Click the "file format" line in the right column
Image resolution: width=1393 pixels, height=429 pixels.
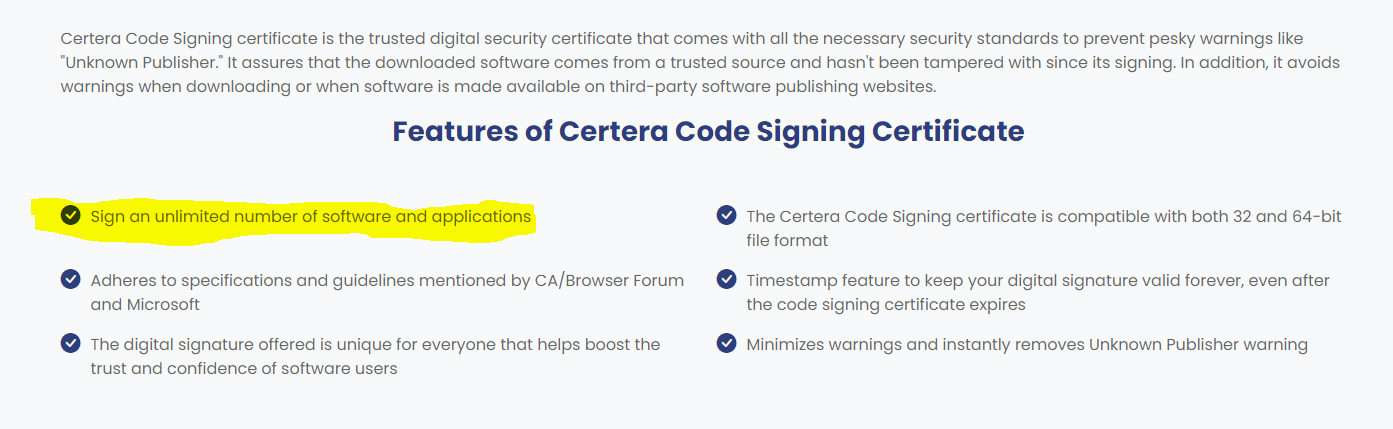[x=787, y=240]
